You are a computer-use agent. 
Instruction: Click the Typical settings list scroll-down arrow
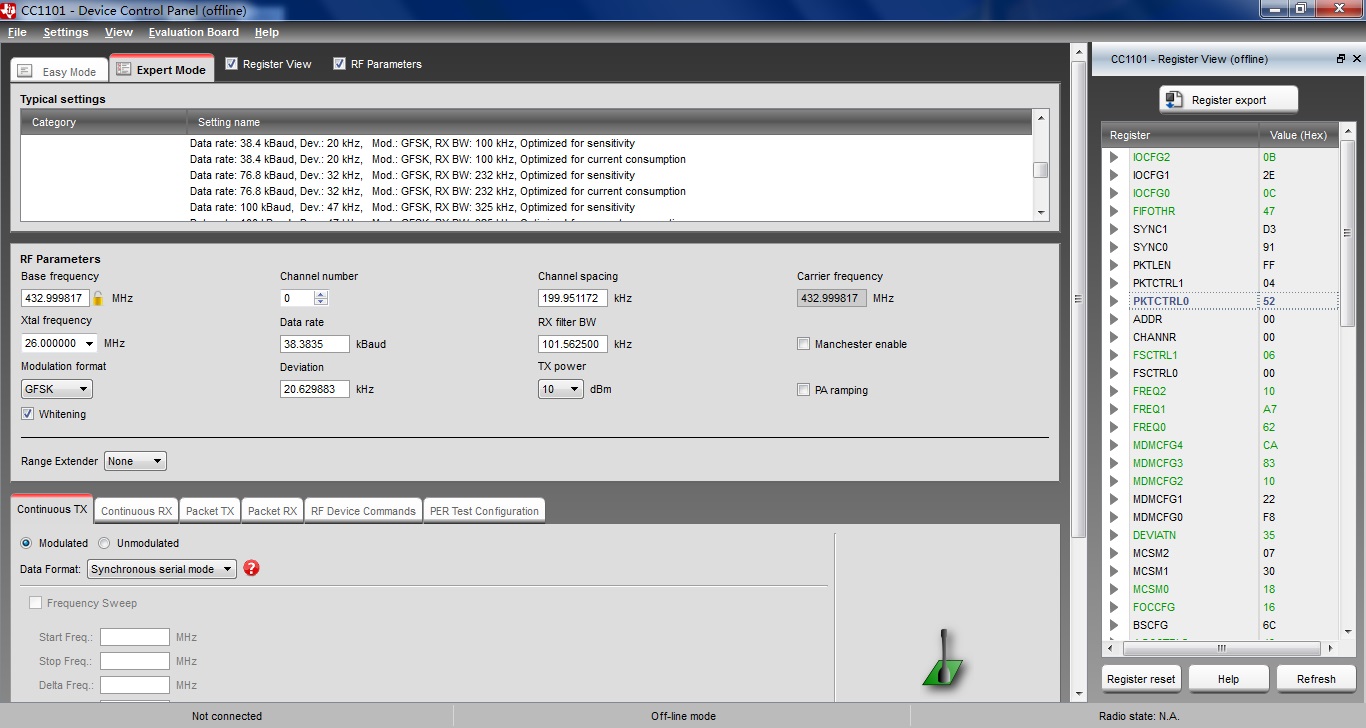[x=1041, y=212]
